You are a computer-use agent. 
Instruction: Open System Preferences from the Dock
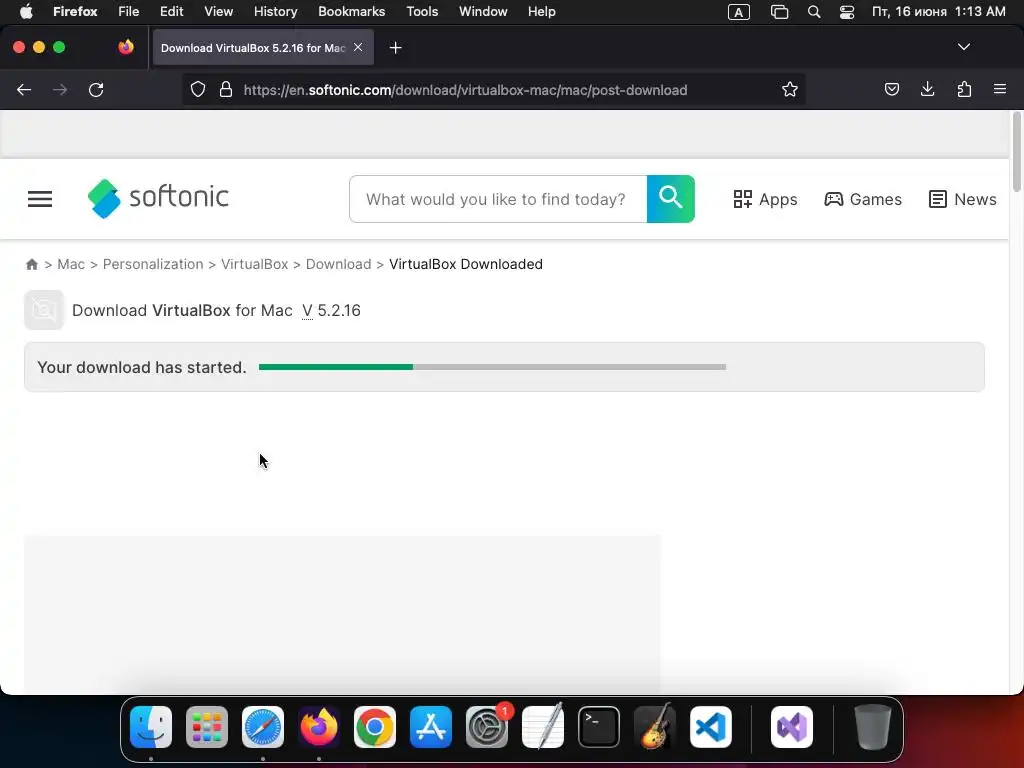click(x=487, y=727)
